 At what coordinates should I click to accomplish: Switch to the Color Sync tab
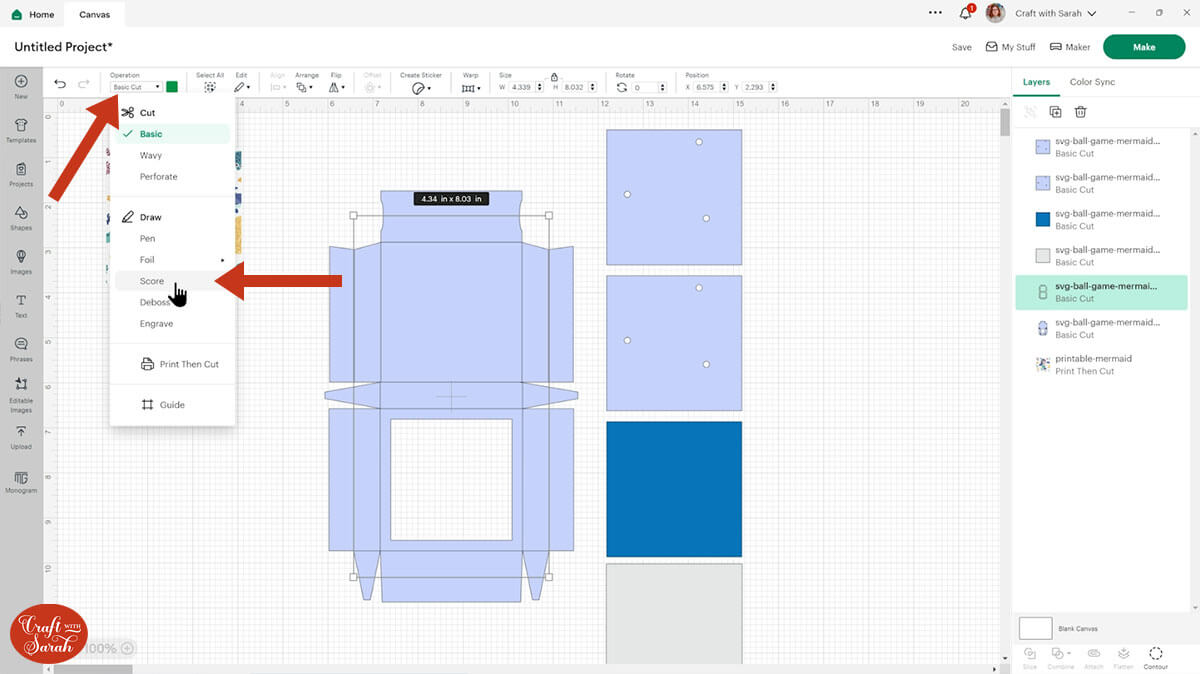coord(1092,82)
